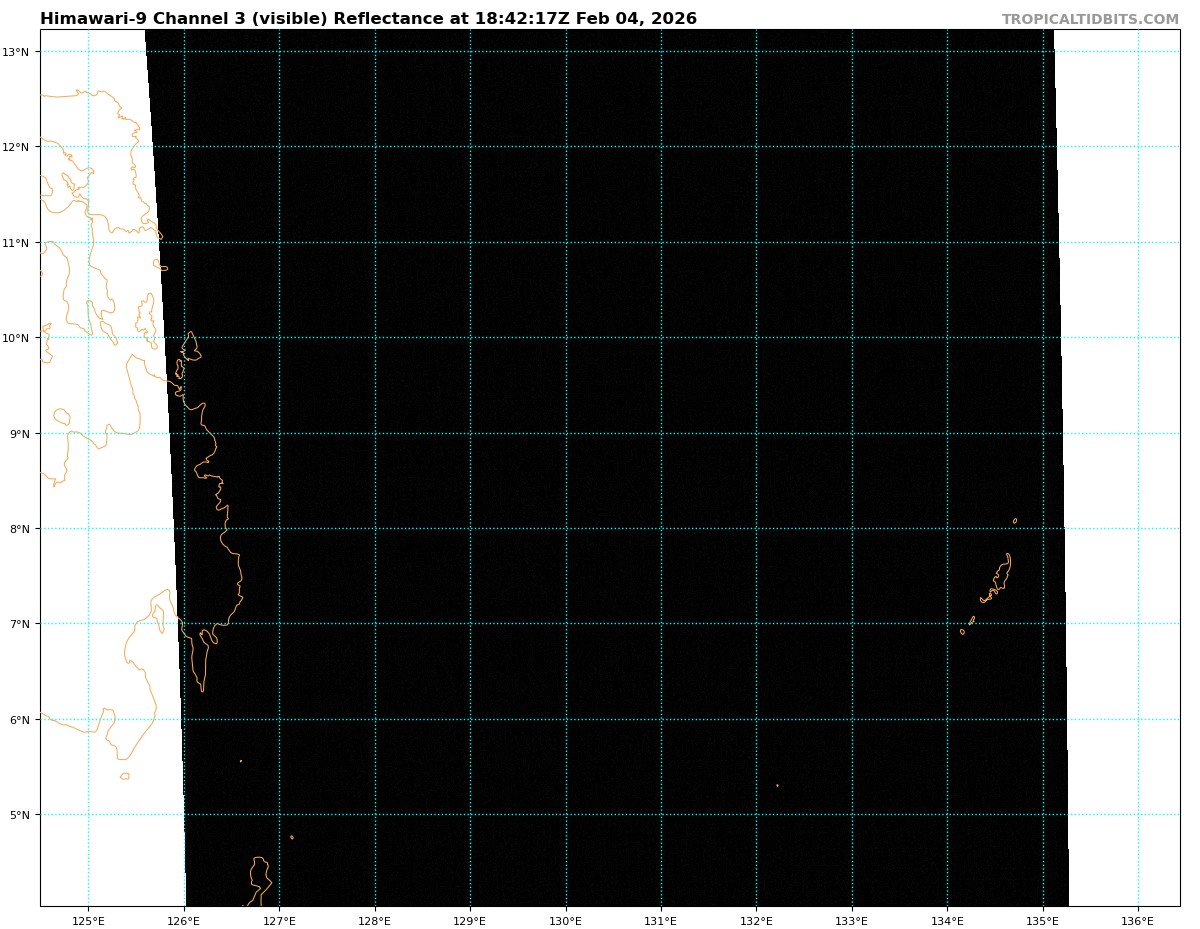
Task: Click the small island dot near 127°E 4.8°N
Action: point(292,837)
